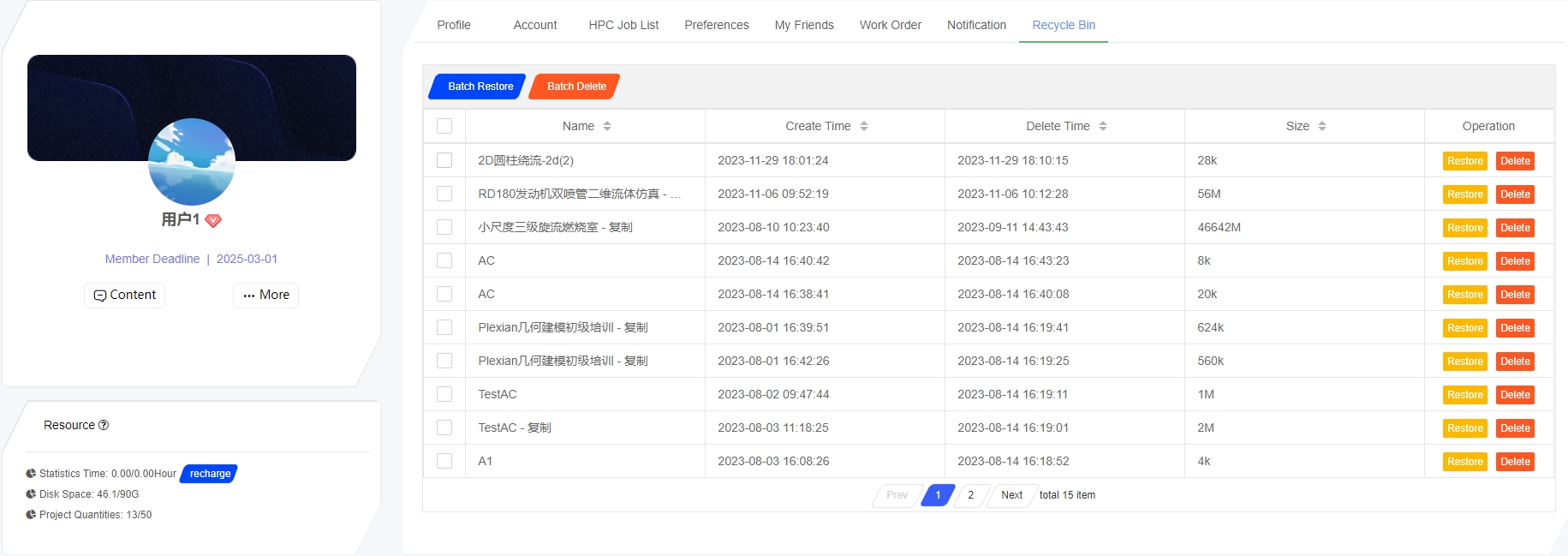Restore the 8k AC item
This screenshot has width=1568, height=556.
click(1465, 261)
